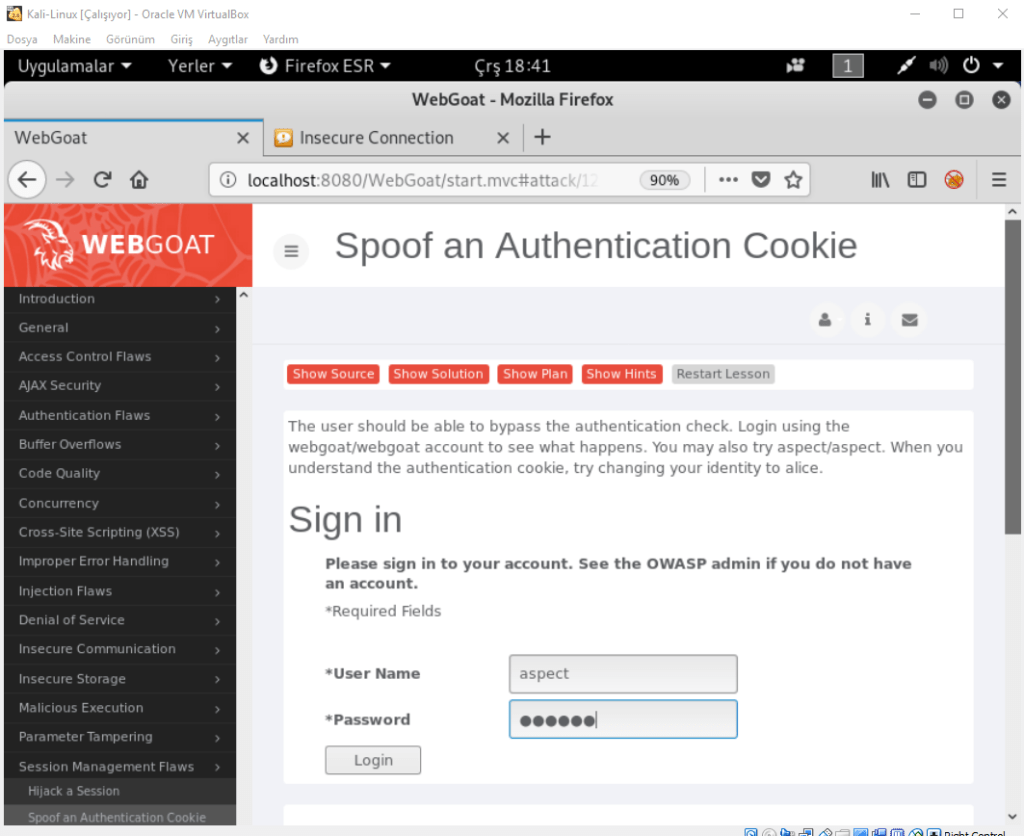Open the Uygulamalar applications menu
The width and height of the screenshot is (1024, 836).
click(x=75, y=66)
